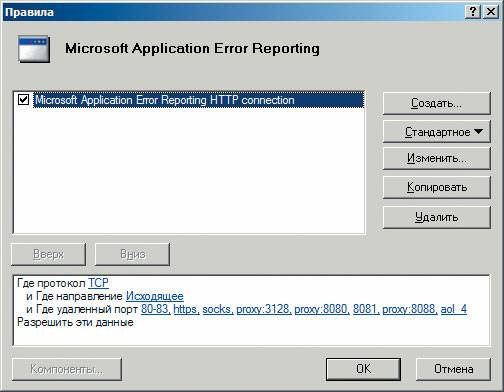This screenshot has width=504, height=392.
Task: Click the Копировать button
Action: [x=437, y=187]
